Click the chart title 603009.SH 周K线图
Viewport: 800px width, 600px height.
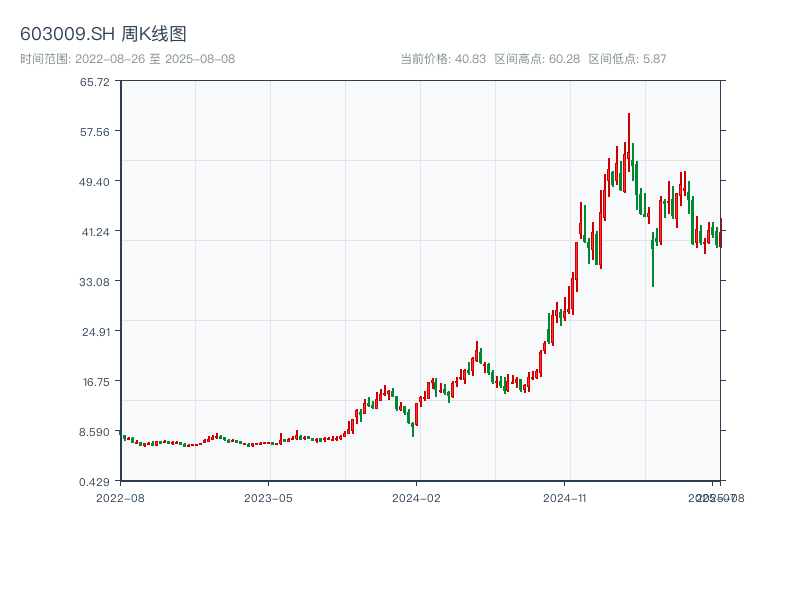[103, 34]
